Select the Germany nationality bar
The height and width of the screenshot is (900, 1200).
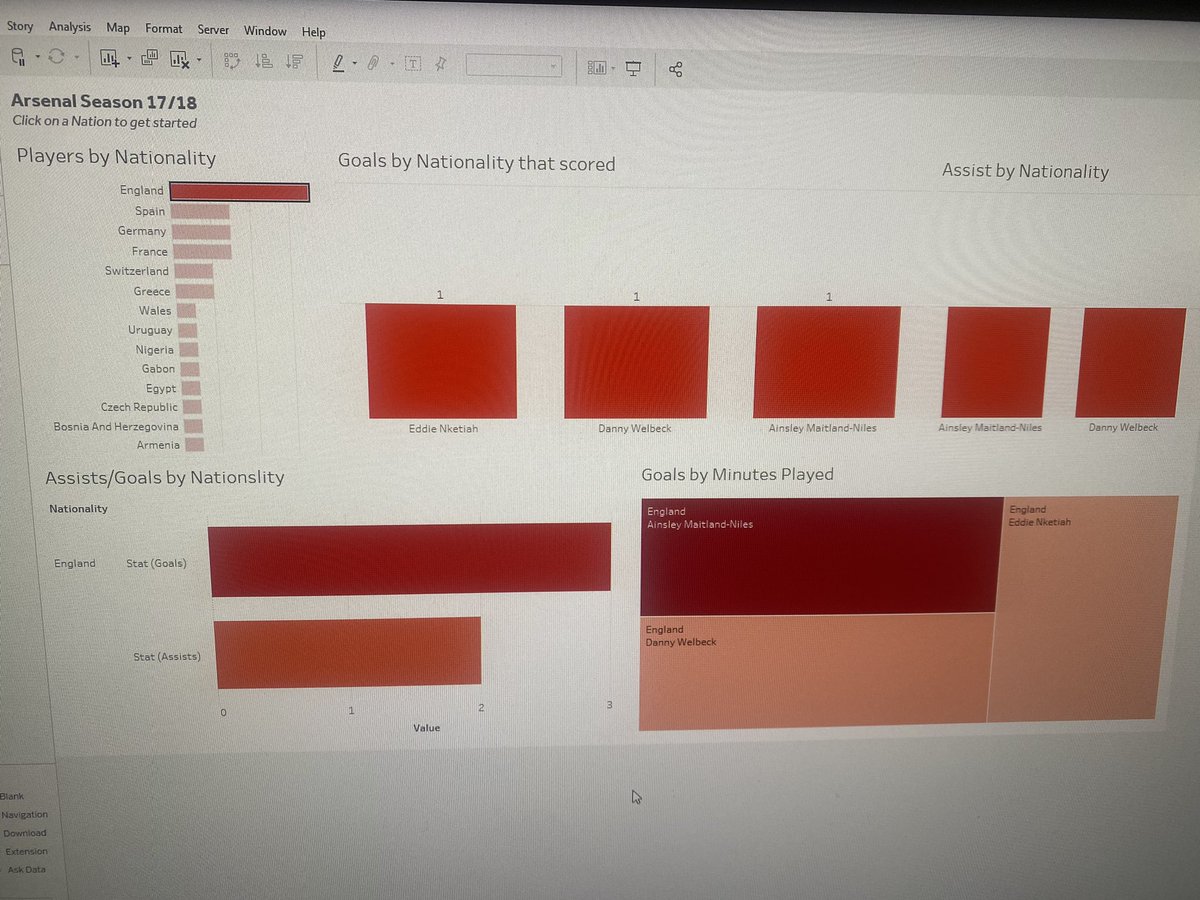pyautogui.click(x=201, y=232)
